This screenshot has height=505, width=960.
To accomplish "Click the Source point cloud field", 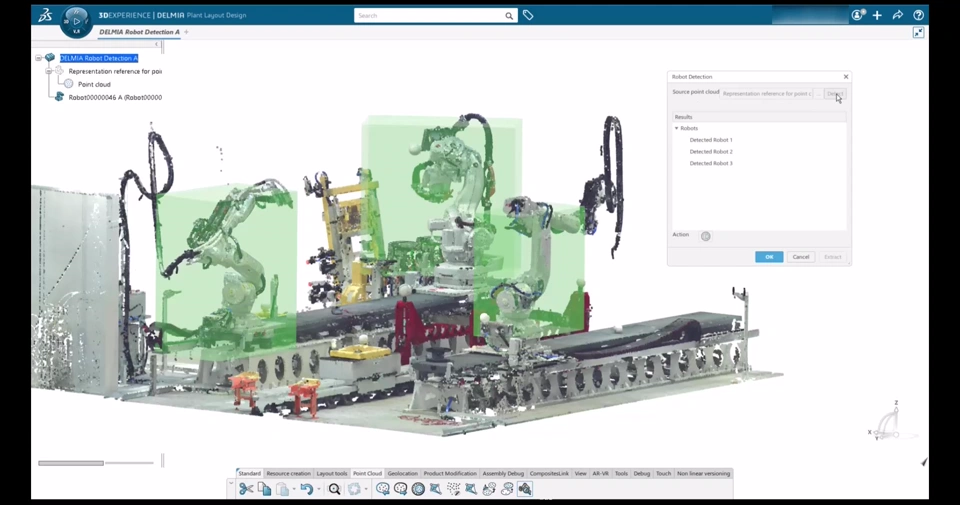I will [767, 94].
